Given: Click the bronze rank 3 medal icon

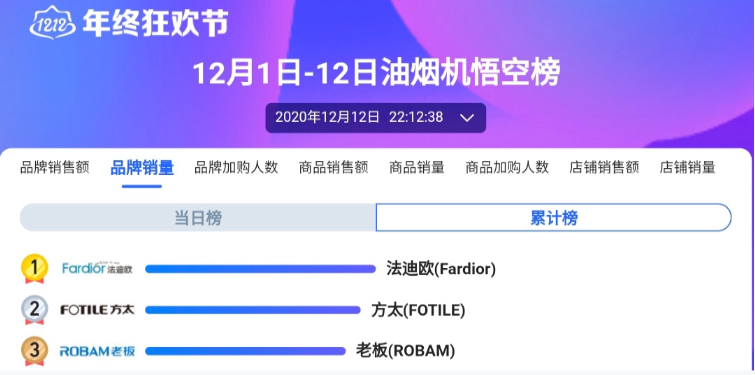Looking at the screenshot, I should (34, 351).
